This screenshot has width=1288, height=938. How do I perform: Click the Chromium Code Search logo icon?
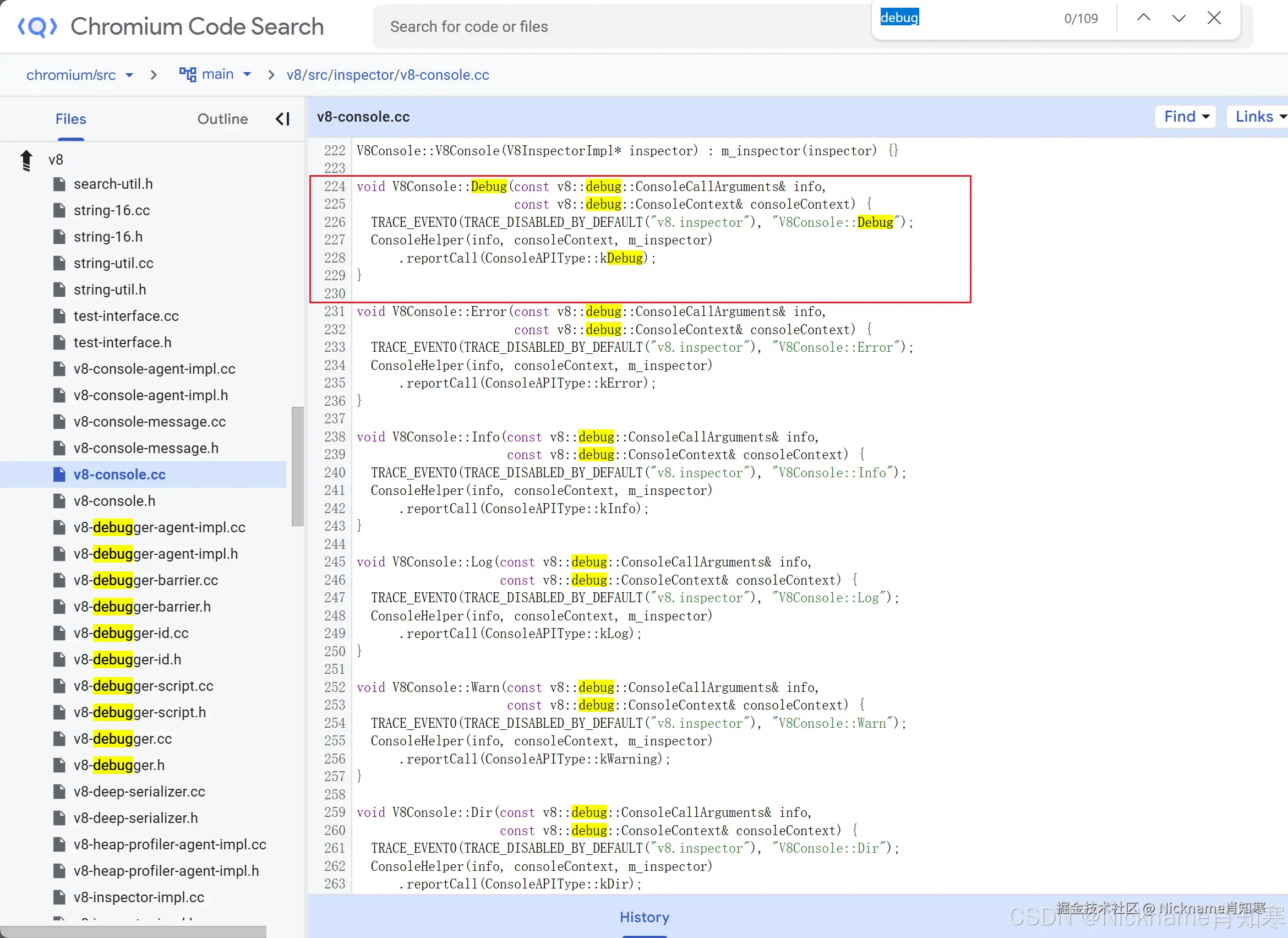[37, 26]
